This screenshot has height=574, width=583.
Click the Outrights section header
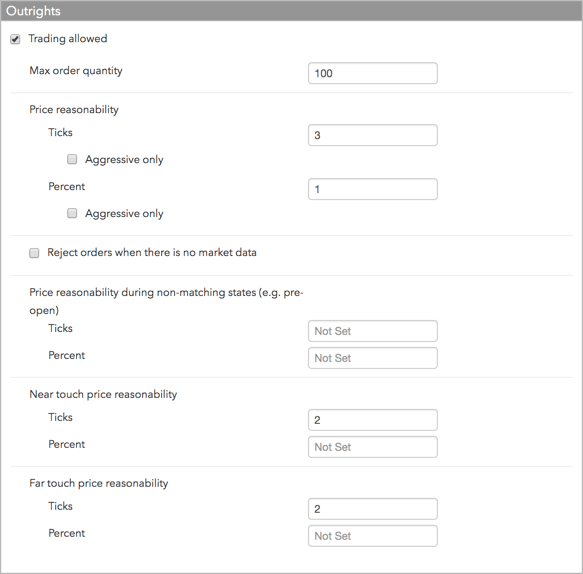(x=292, y=11)
